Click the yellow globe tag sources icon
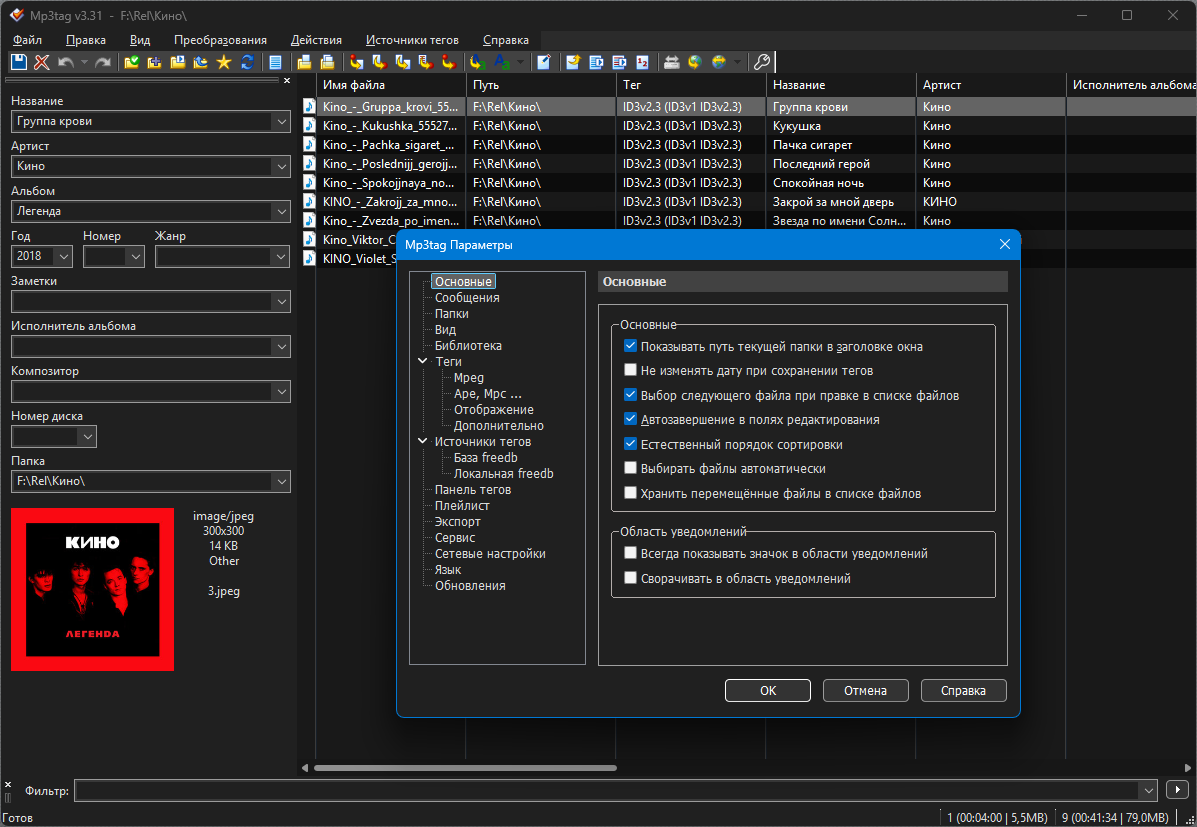1197x827 pixels. [x=695, y=62]
